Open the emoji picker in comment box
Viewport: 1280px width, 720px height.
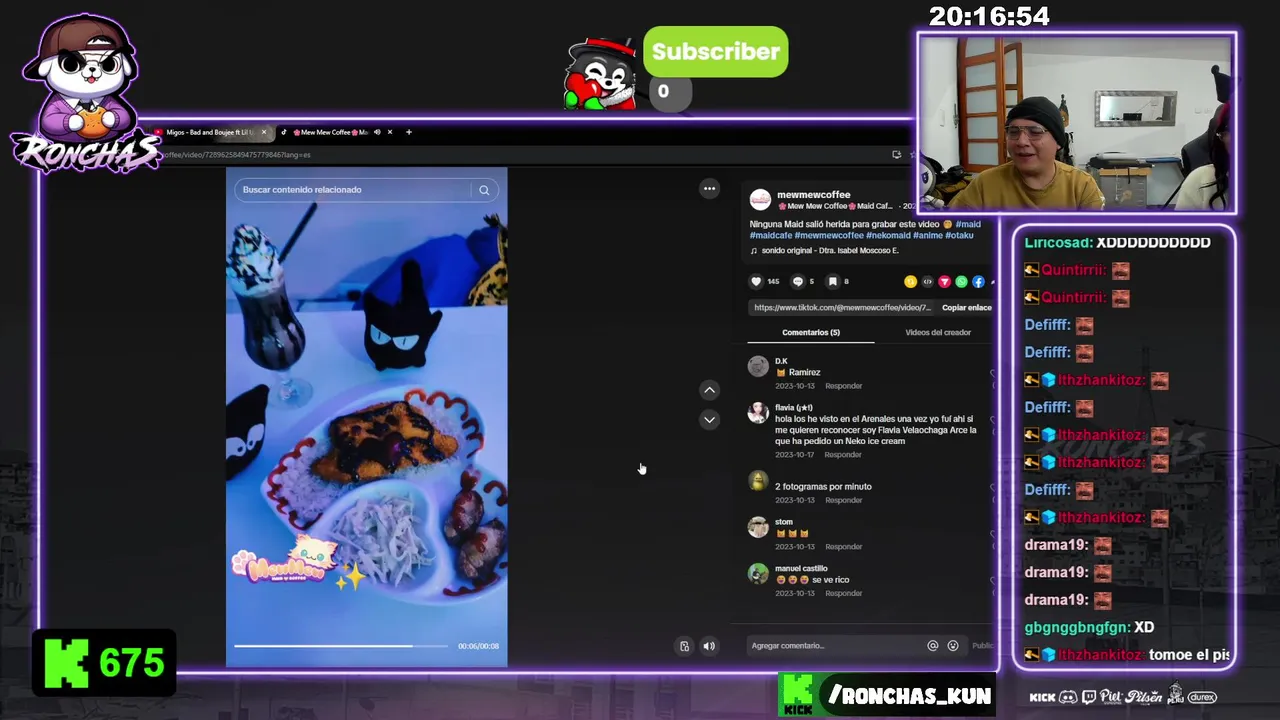[953, 646]
